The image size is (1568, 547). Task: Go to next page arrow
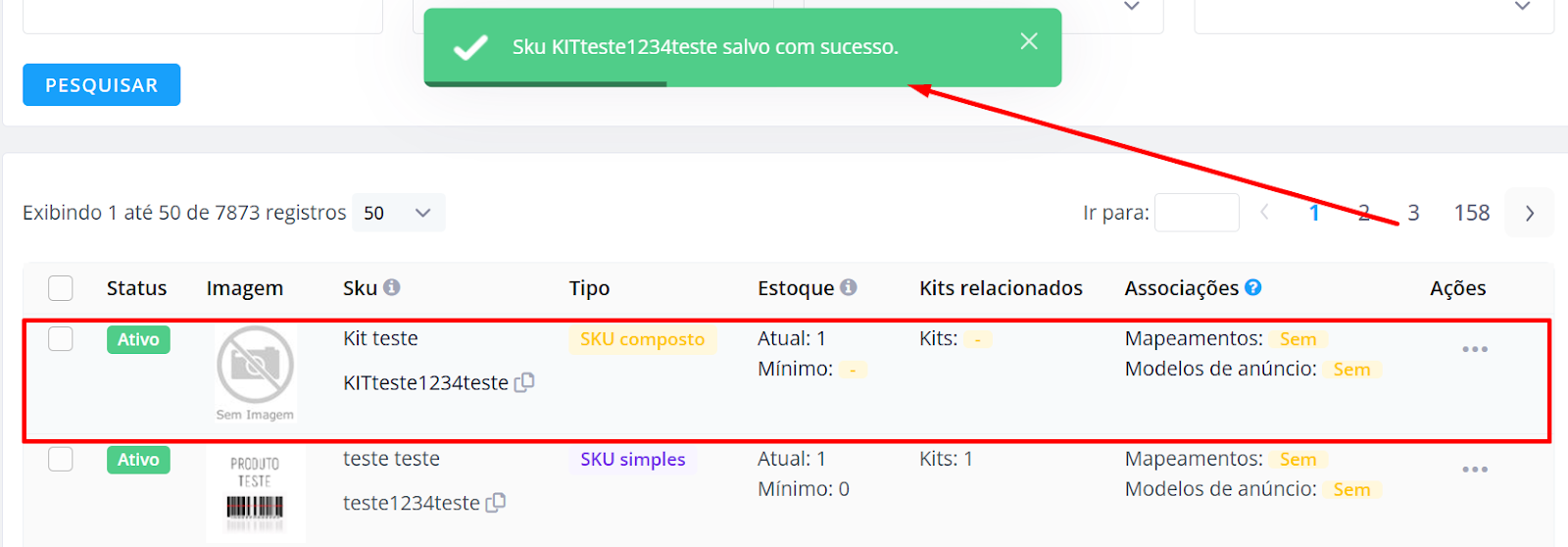(1530, 213)
